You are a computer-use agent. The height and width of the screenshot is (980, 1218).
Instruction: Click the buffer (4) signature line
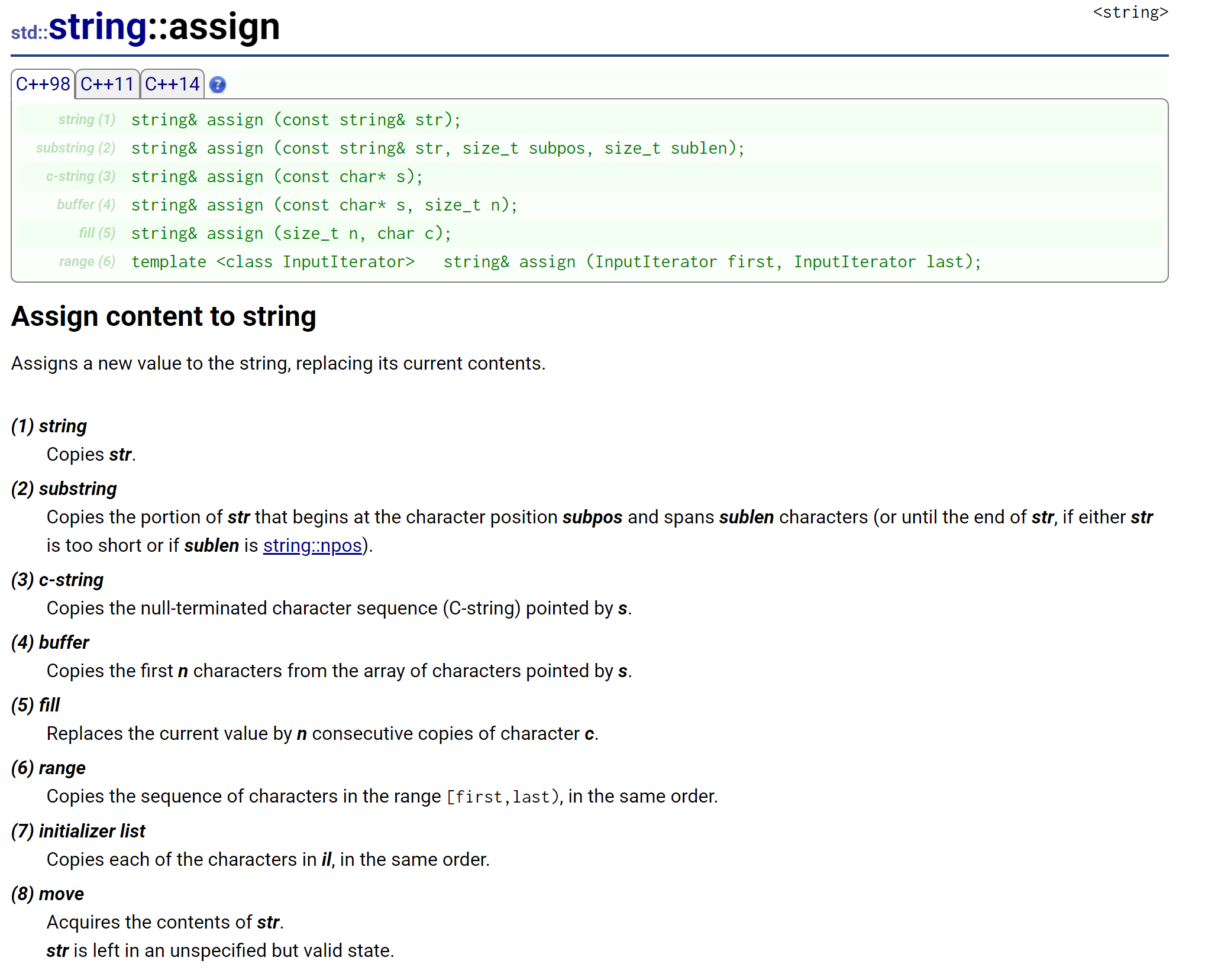coord(324,205)
